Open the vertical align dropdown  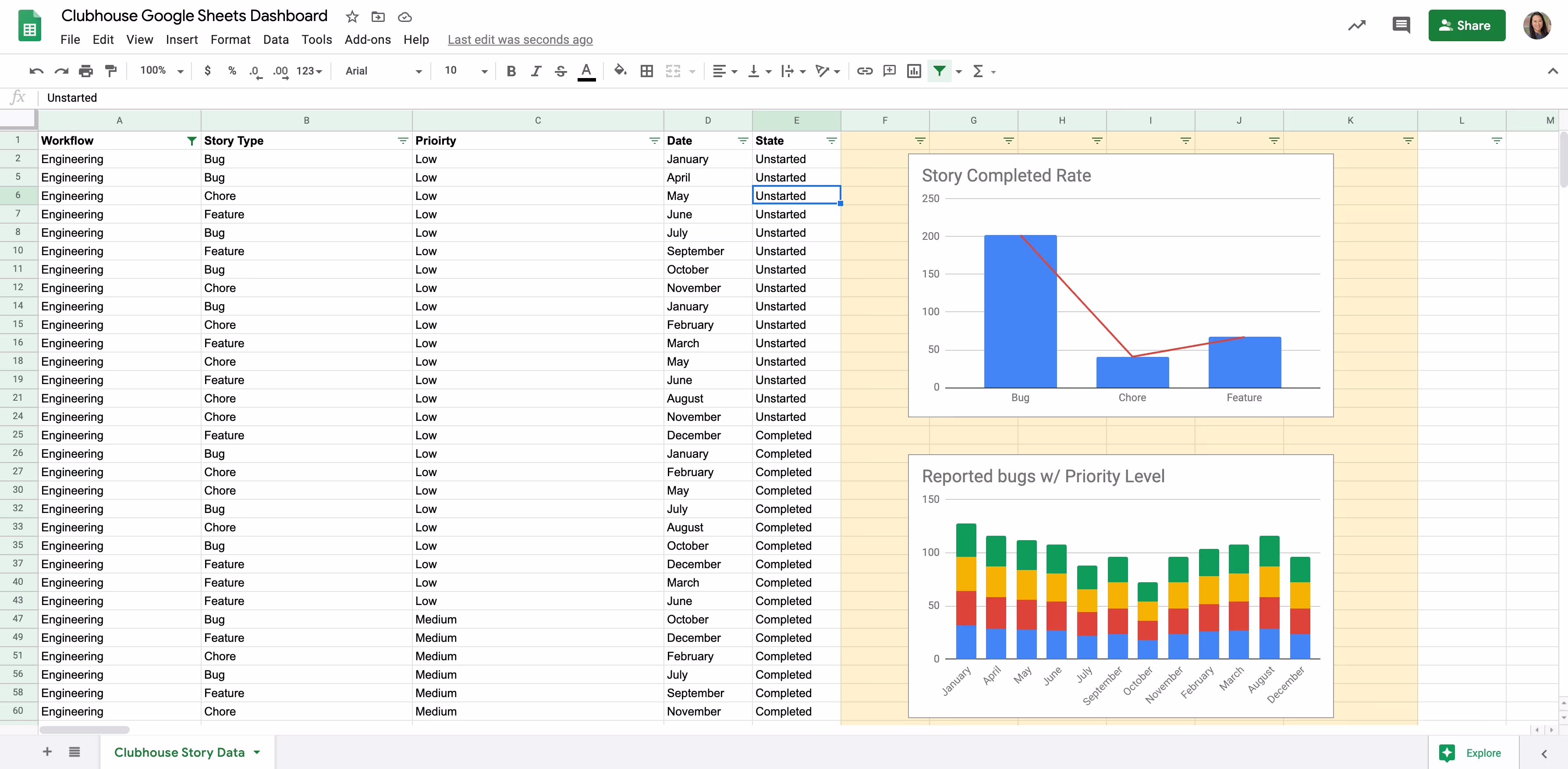pyautogui.click(x=759, y=71)
